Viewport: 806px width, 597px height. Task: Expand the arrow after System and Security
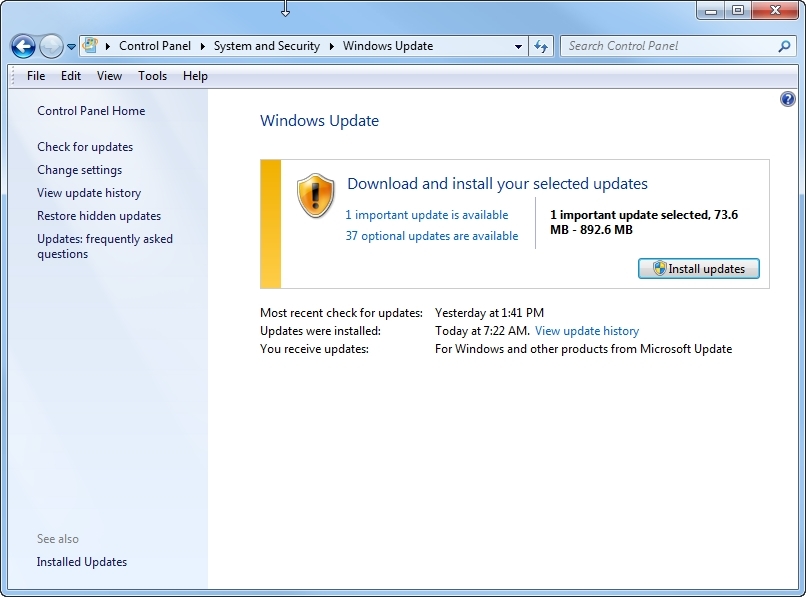pyautogui.click(x=332, y=46)
